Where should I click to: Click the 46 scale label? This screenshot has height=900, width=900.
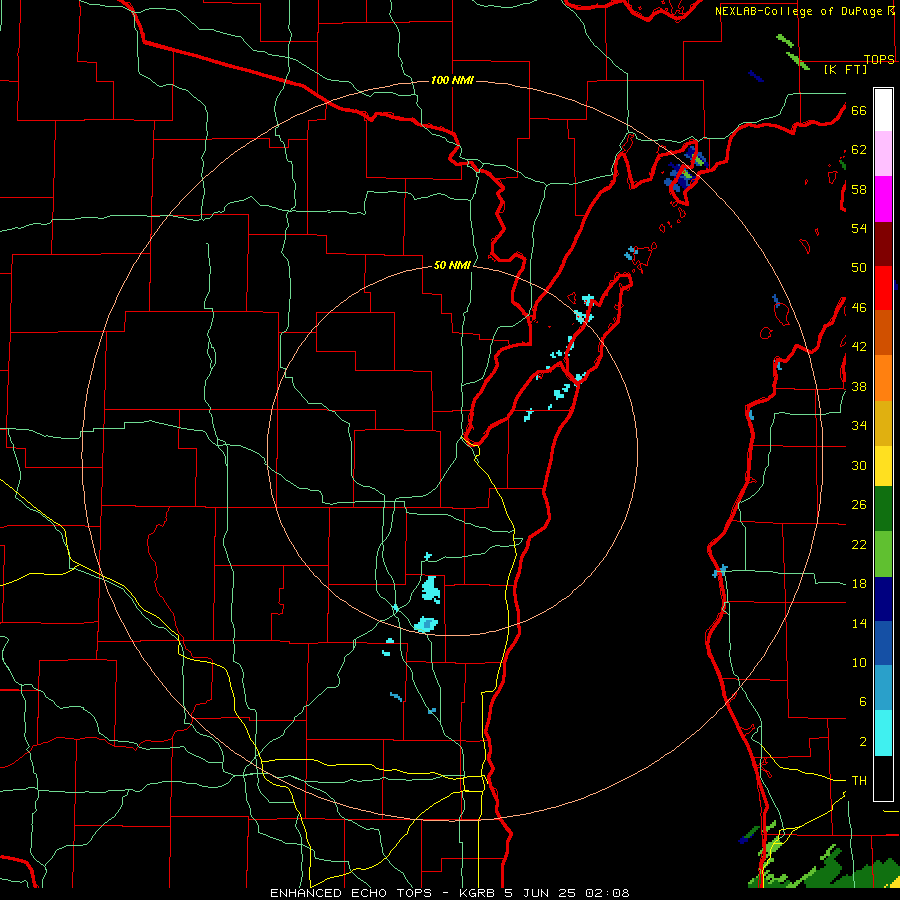click(859, 308)
